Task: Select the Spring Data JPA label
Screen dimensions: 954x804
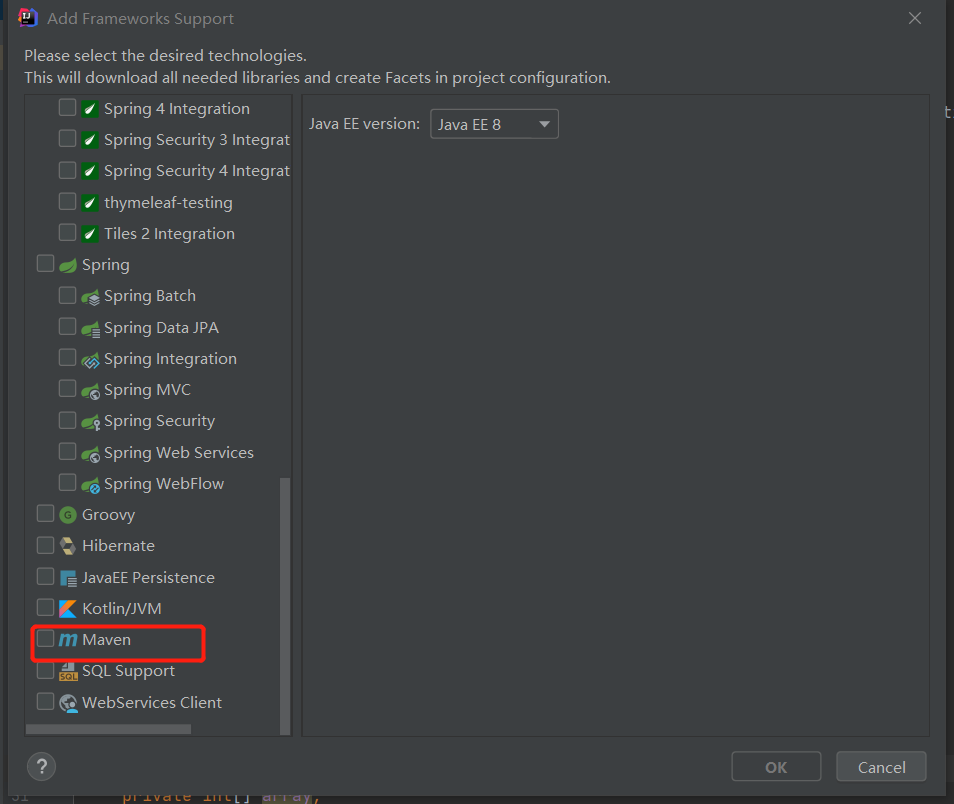Action: coord(161,328)
